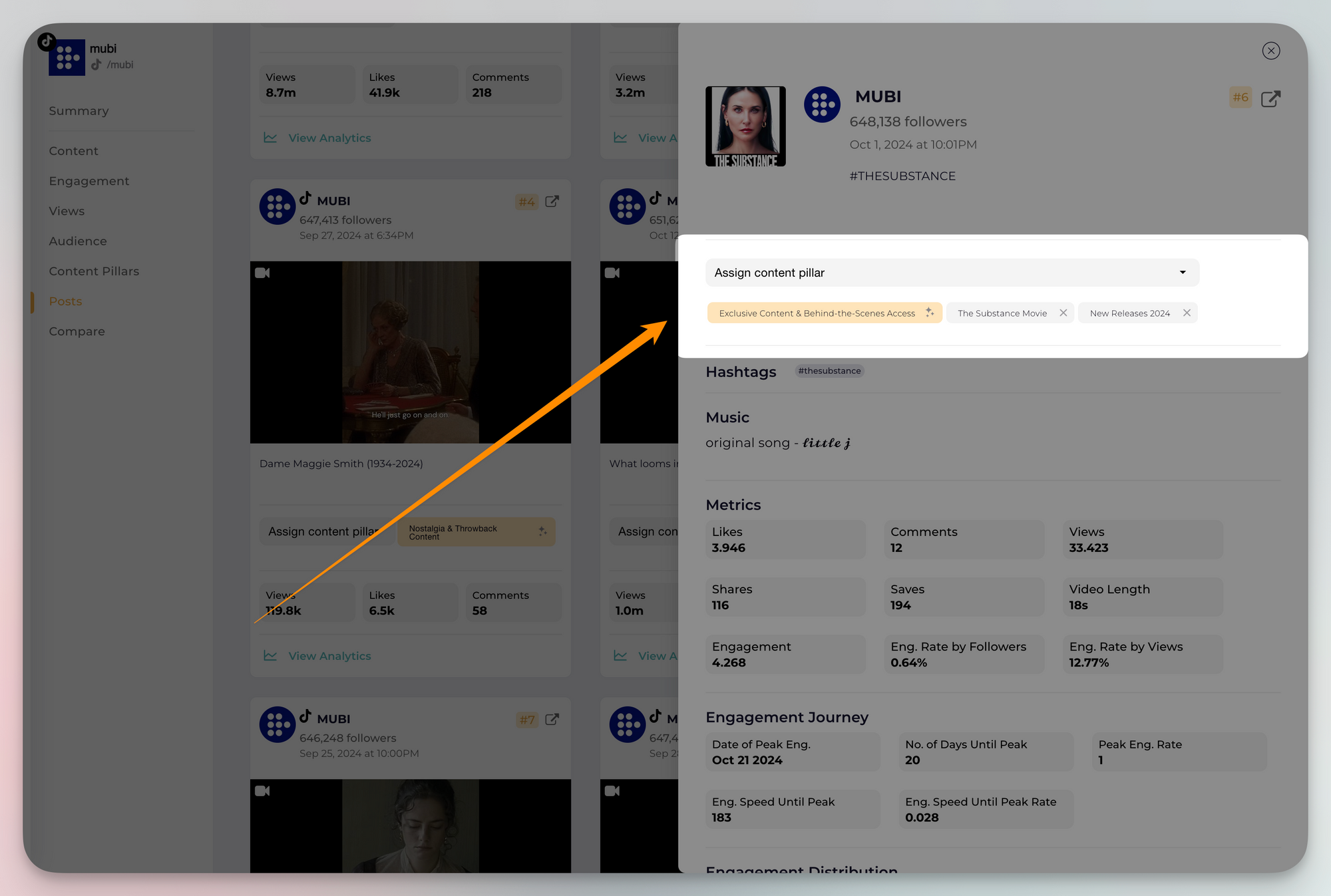Click the #7 rank badge

526,720
